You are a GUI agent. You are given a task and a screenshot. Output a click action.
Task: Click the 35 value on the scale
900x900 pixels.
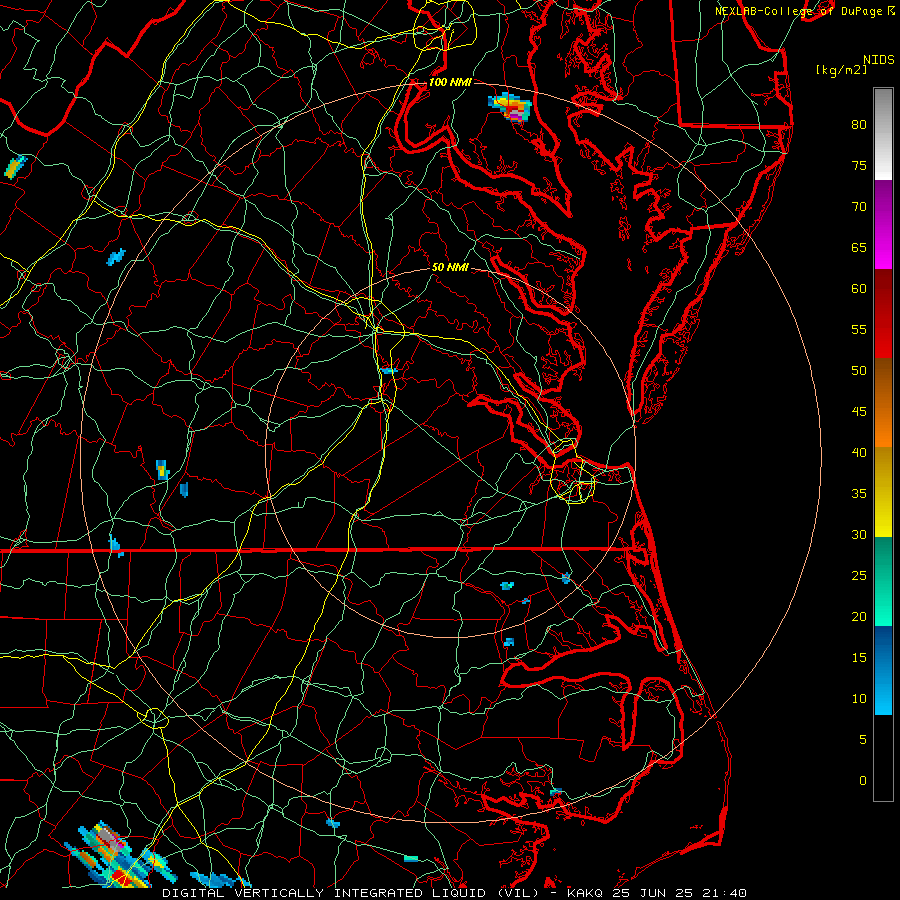pos(859,494)
